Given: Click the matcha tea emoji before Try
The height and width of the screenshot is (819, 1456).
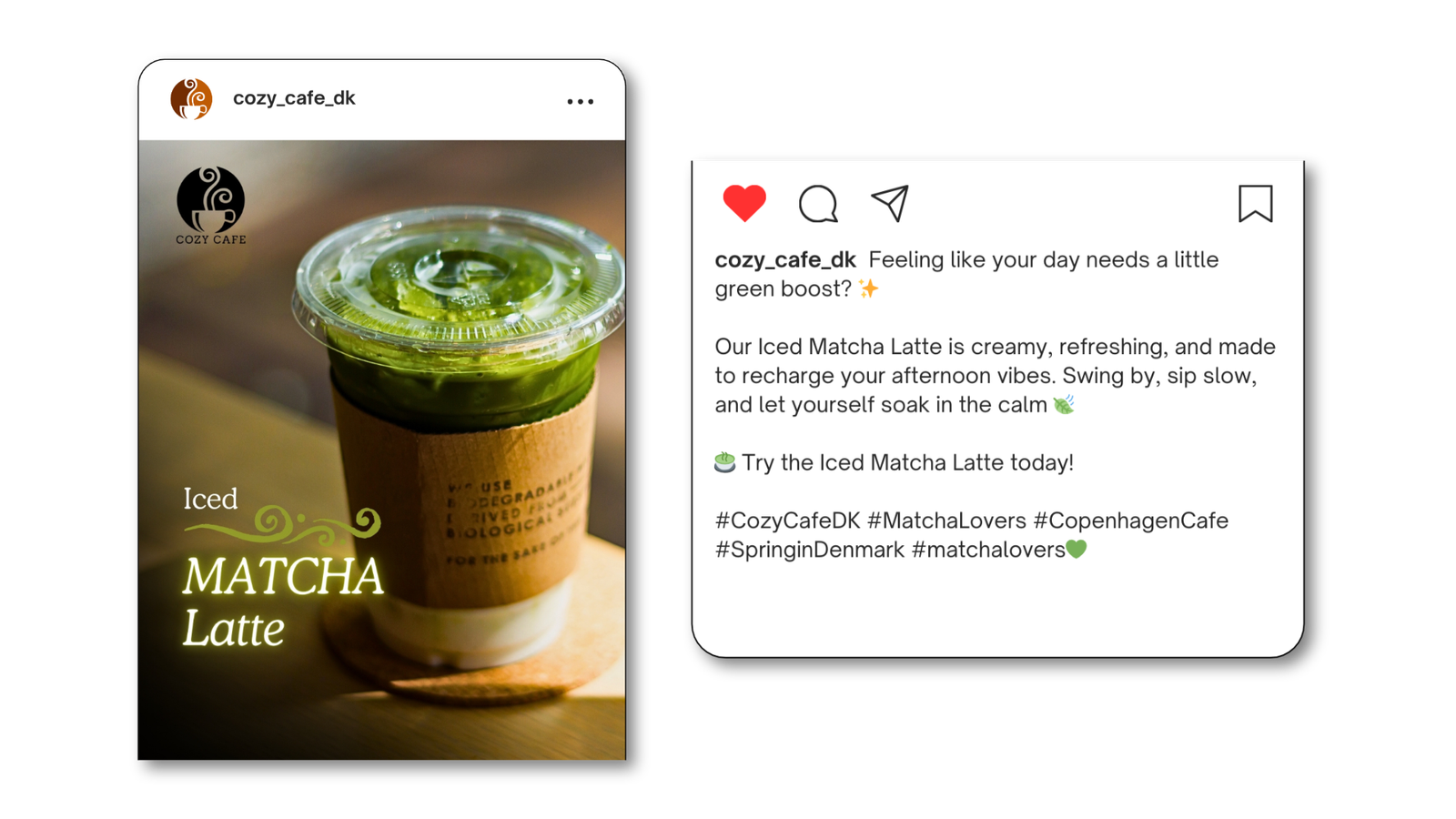Looking at the screenshot, I should coord(724,462).
